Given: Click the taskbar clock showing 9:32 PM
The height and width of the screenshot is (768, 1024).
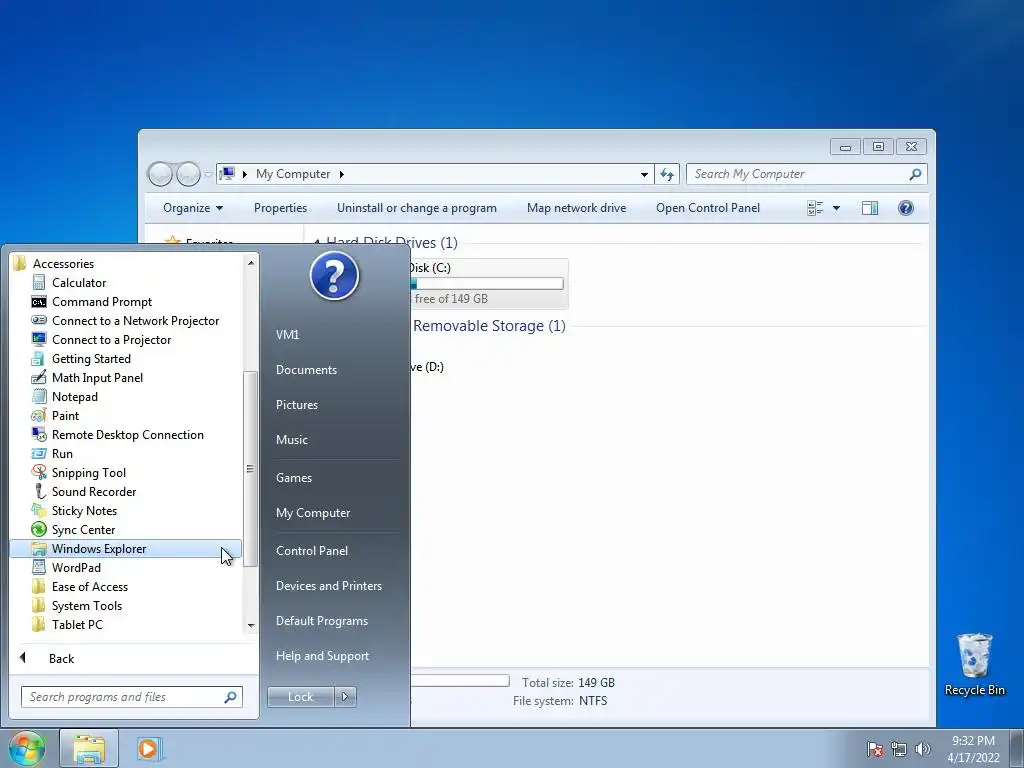Looking at the screenshot, I should click(x=973, y=749).
